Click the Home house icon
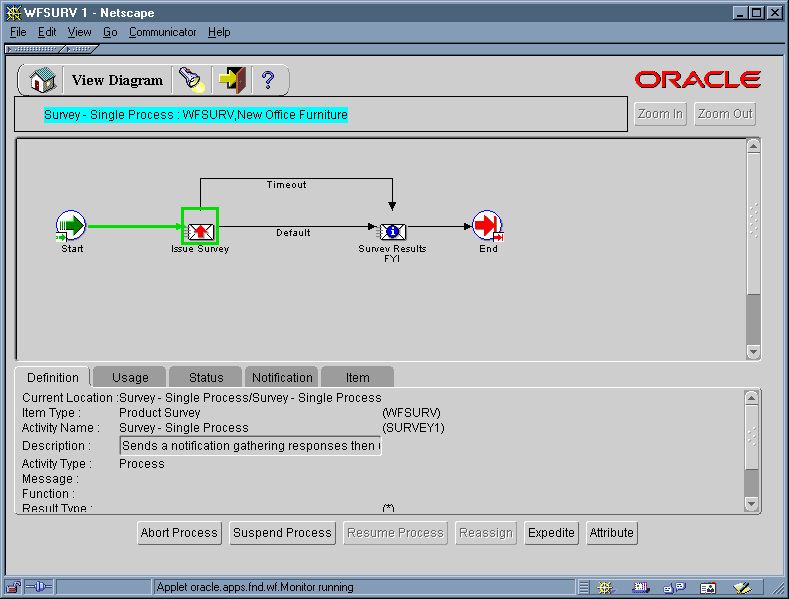The height and width of the screenshot is (599, 789). coord(42,80)
